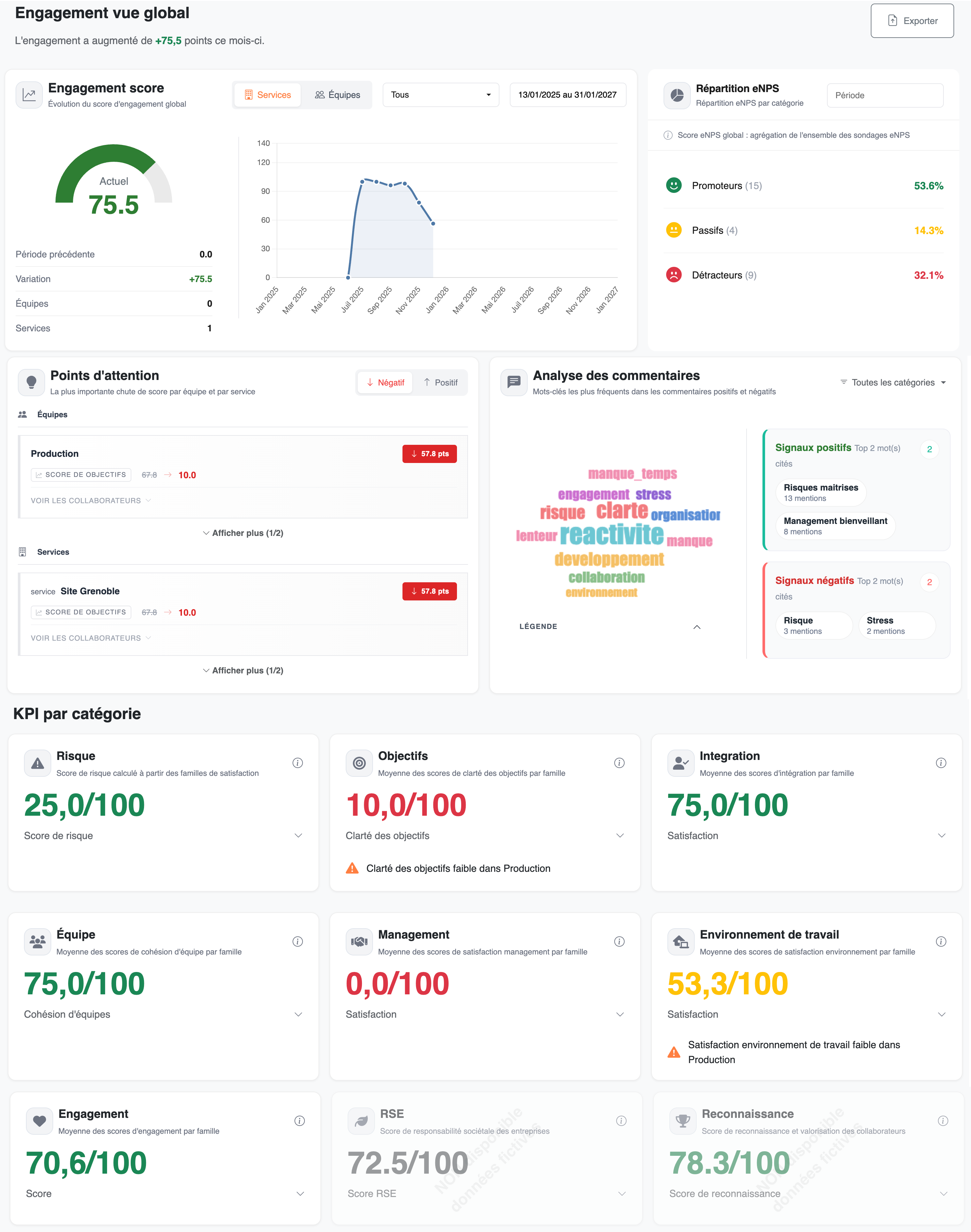Click the Objectifs card info icon
This screenshot has width=971, height=1232.
[619, 763]
